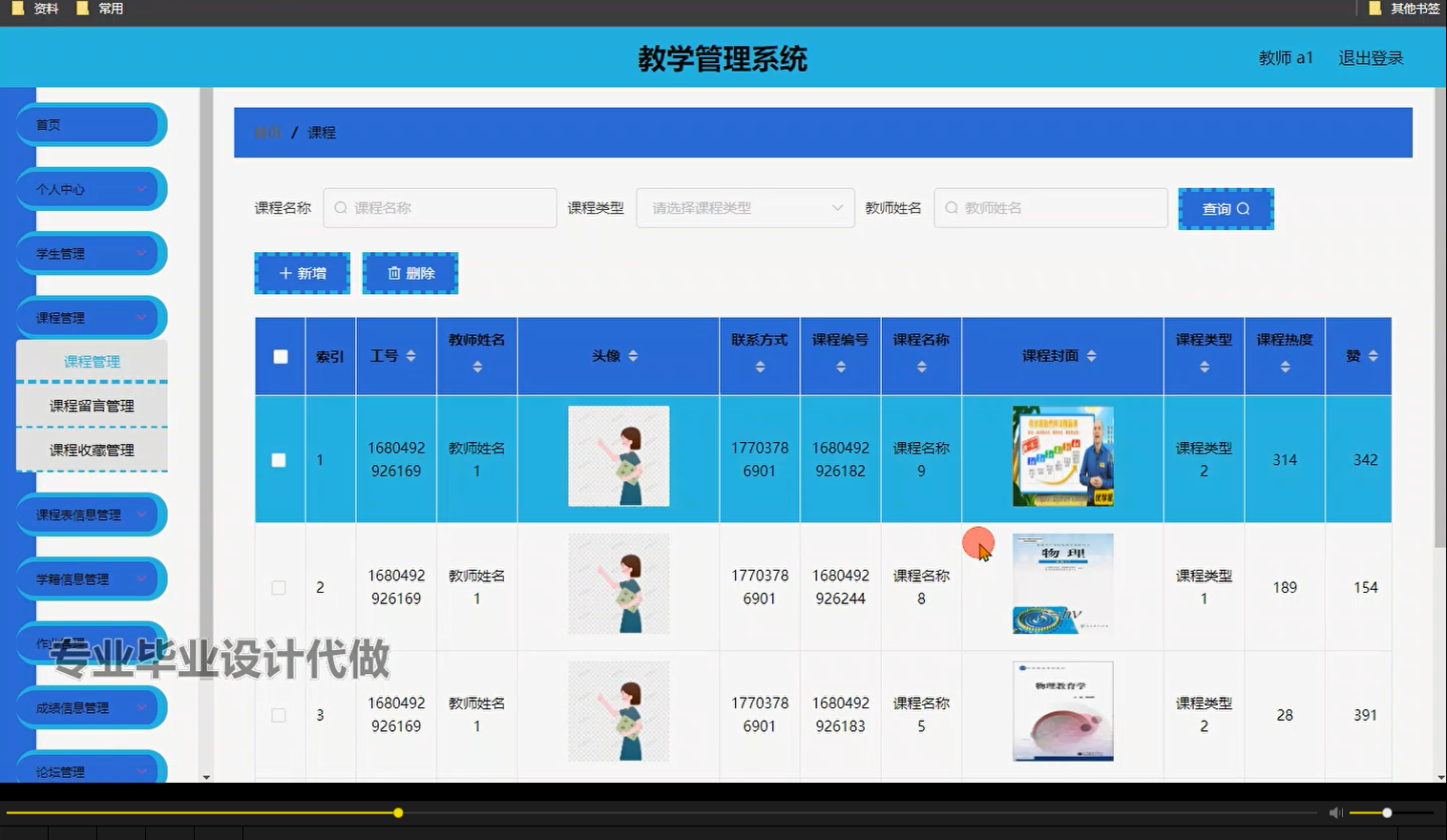Click the sort arrows on 工号 column
The height and width of the screenshot is (840, 1447).
tap(410, 355)
